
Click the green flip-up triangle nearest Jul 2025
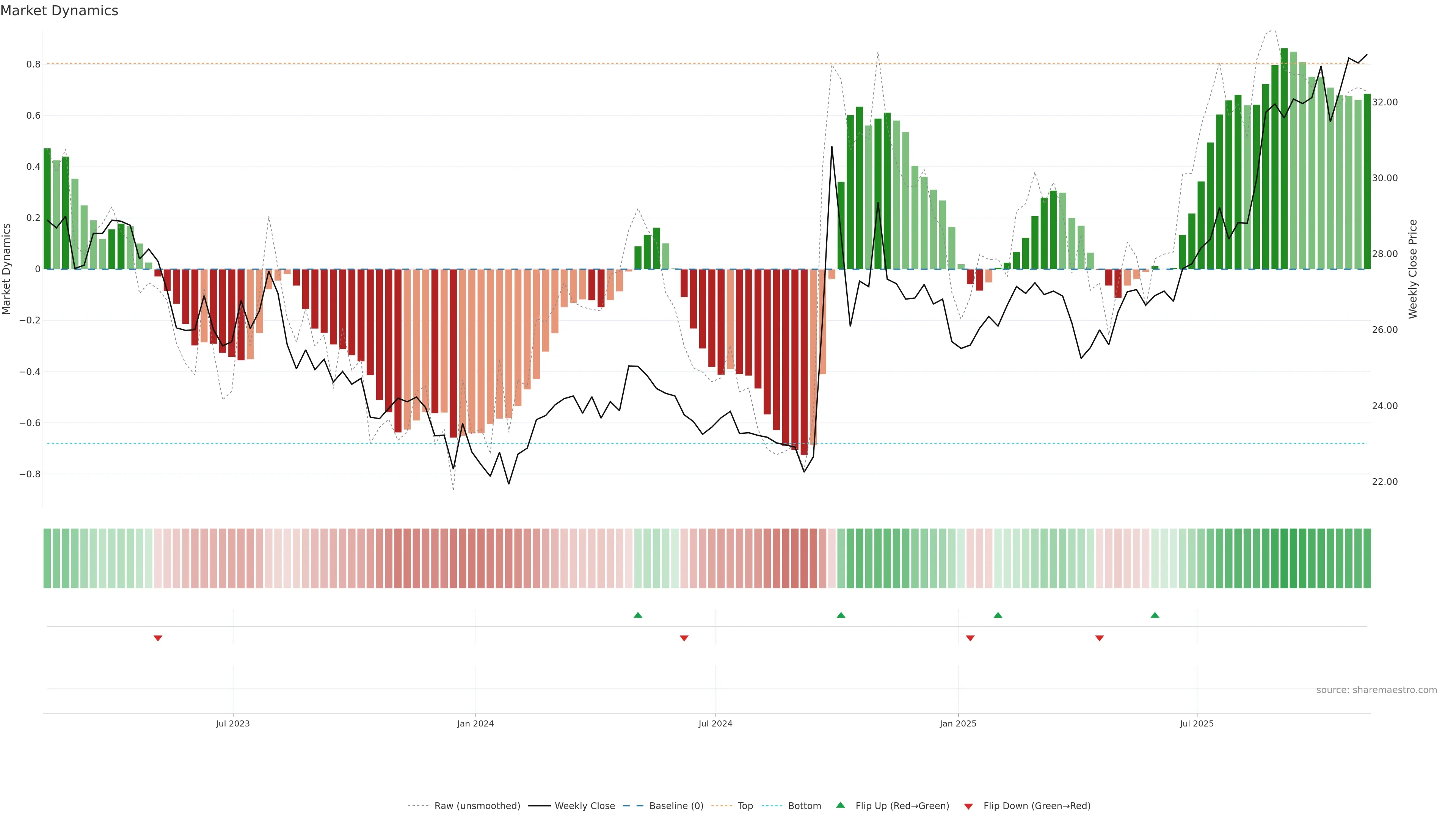(x=1155, y=615)
